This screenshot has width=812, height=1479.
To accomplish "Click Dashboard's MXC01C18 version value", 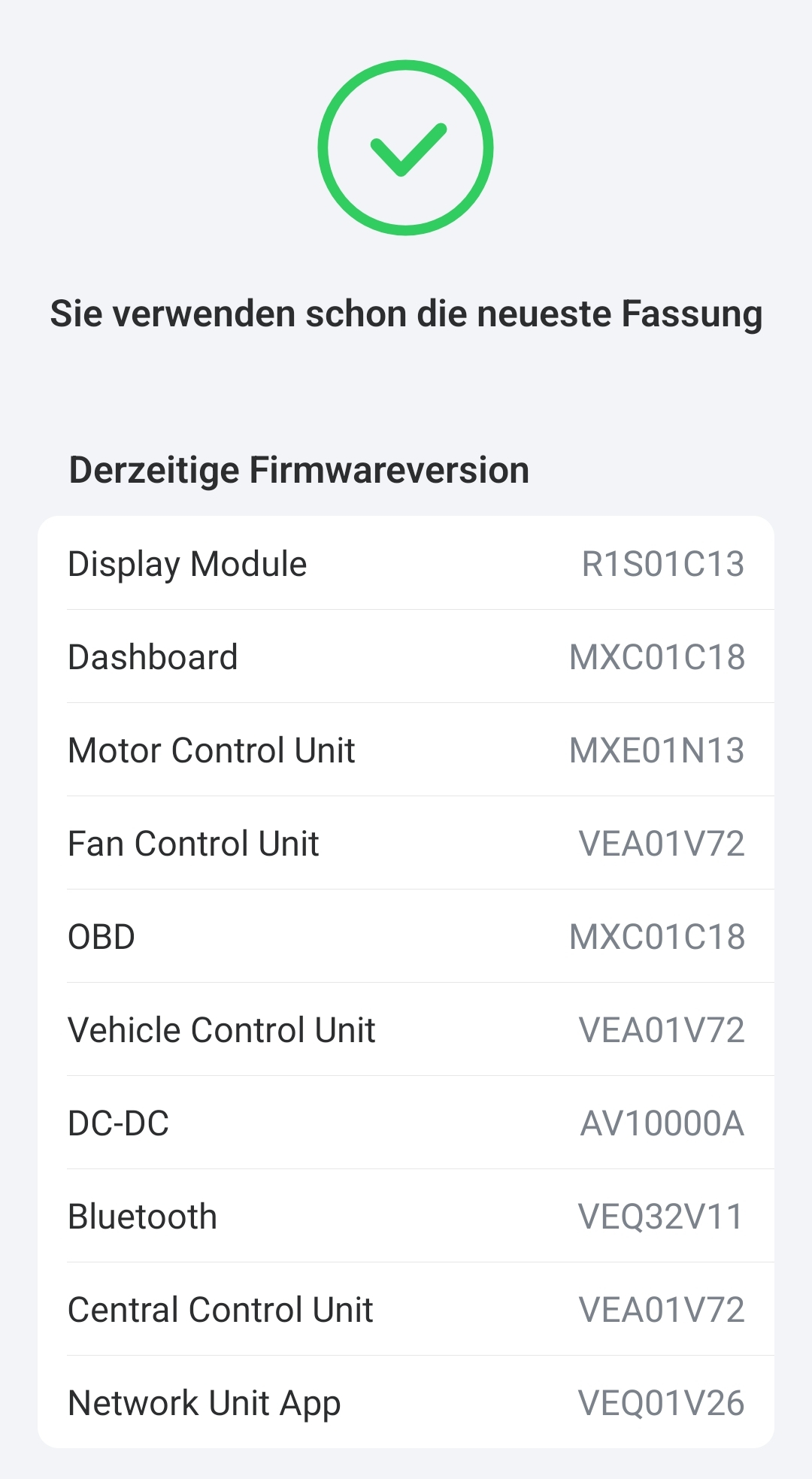I will (x=656, y=657).
